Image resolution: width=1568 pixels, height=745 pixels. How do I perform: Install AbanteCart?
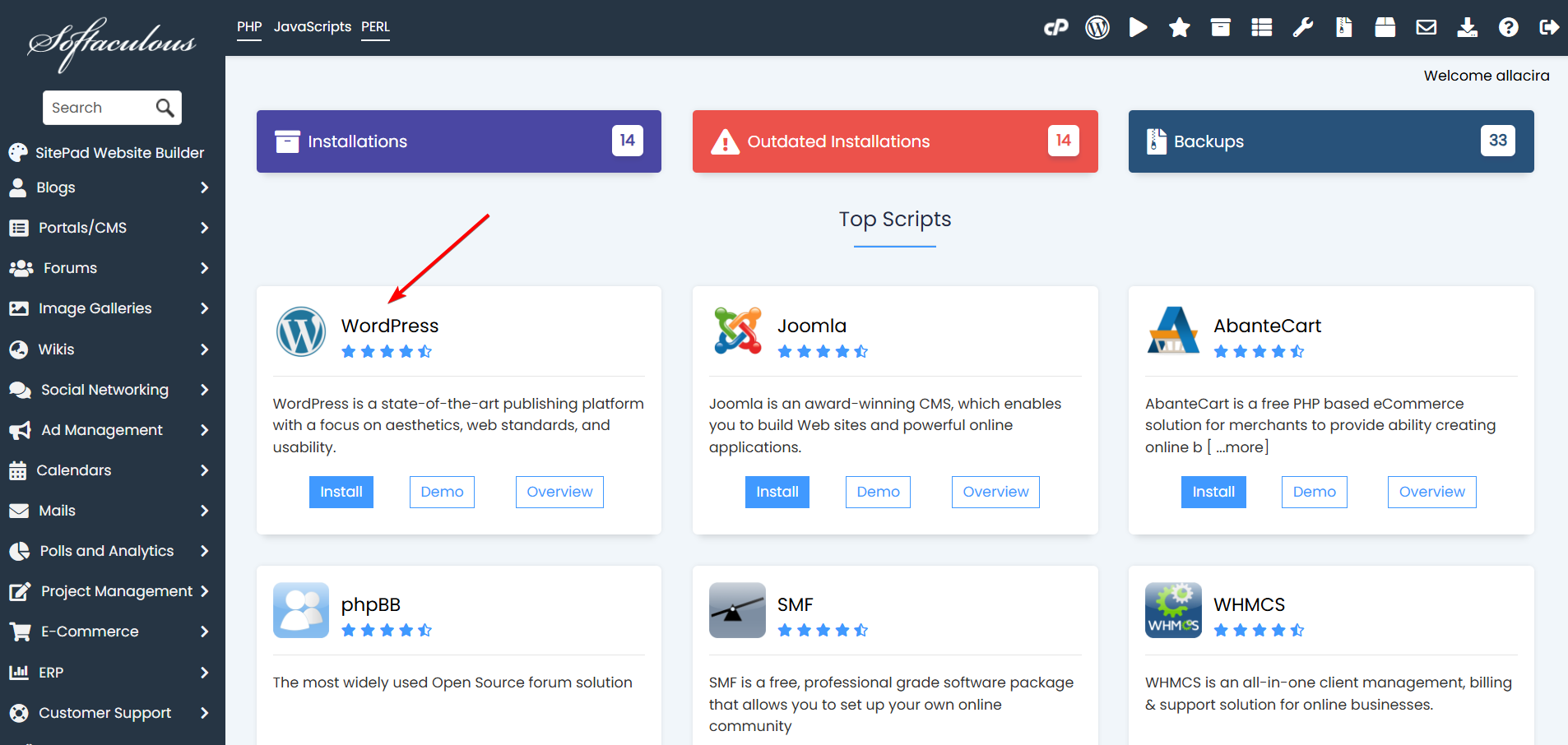point(1213,492)
